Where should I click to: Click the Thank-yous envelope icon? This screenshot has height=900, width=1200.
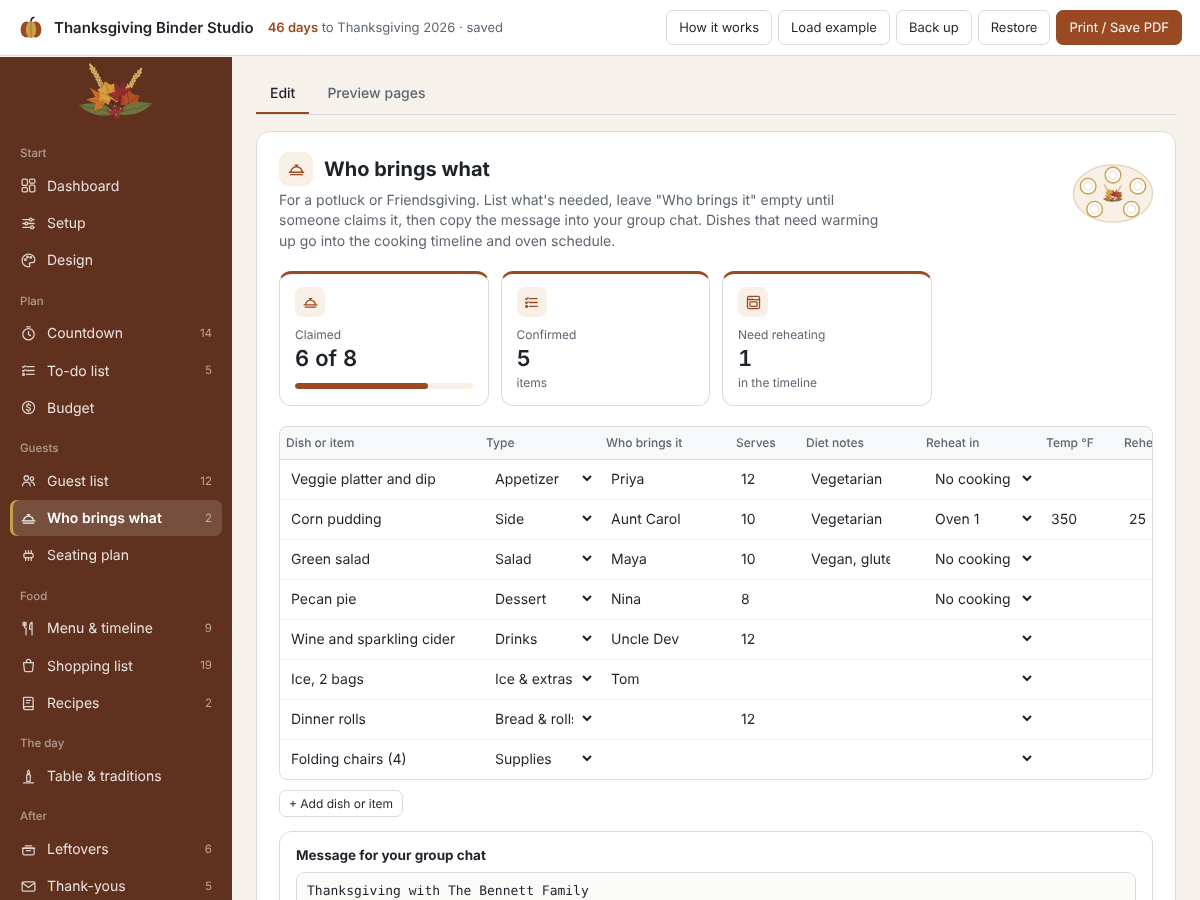point(29,886)
